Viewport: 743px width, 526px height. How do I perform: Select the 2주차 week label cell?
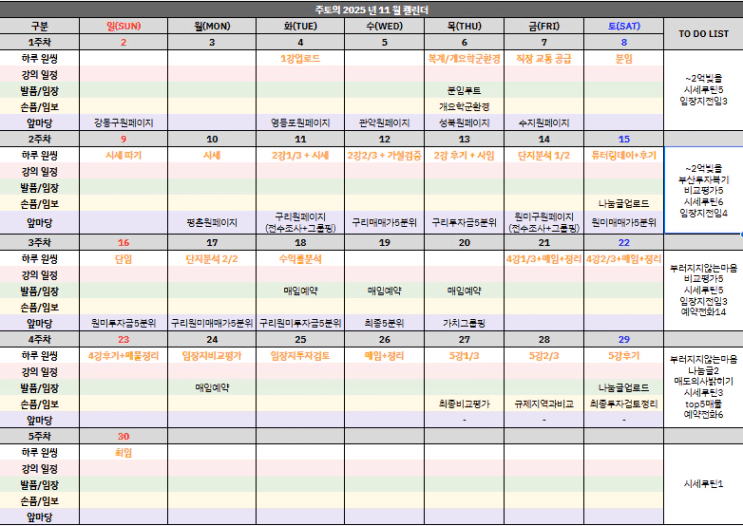[40, 139]
